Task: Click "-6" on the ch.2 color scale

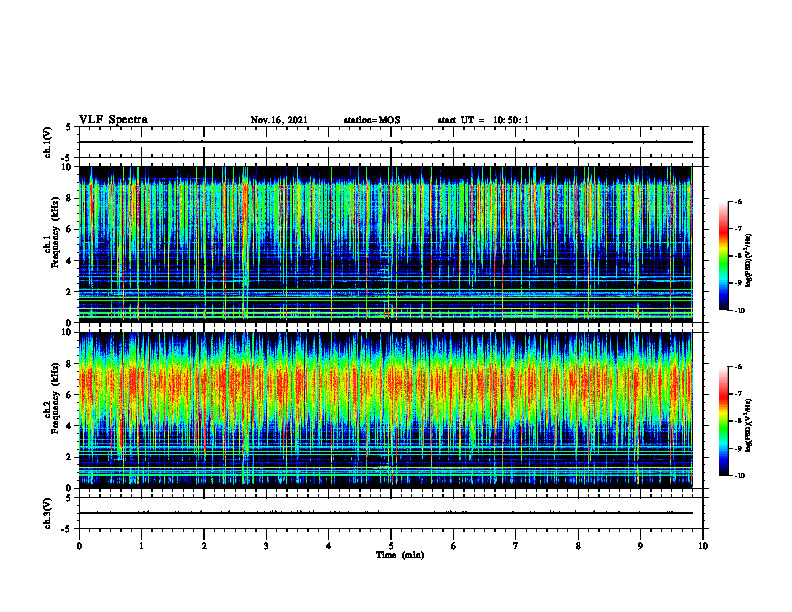Action: coord(738,367)
